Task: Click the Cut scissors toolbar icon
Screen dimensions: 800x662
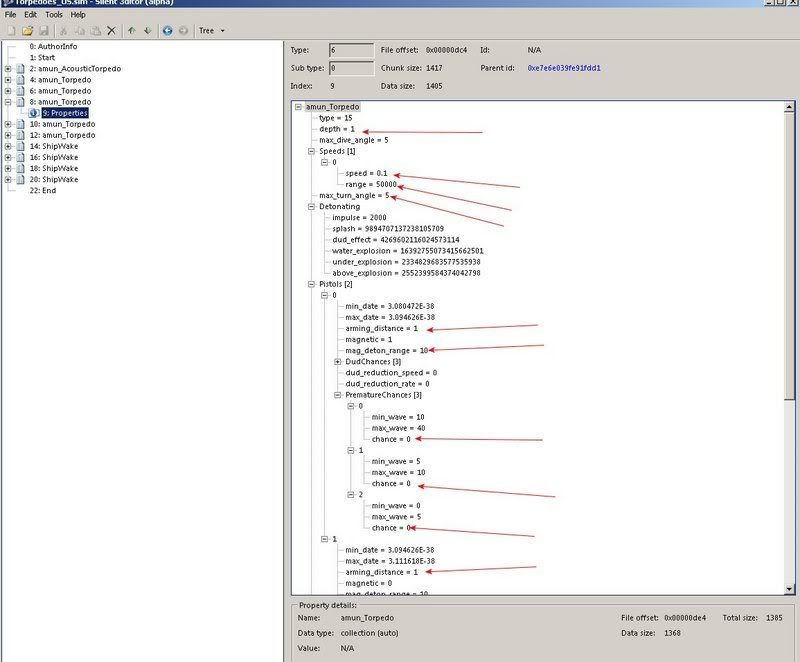Action: pos(63,31)
